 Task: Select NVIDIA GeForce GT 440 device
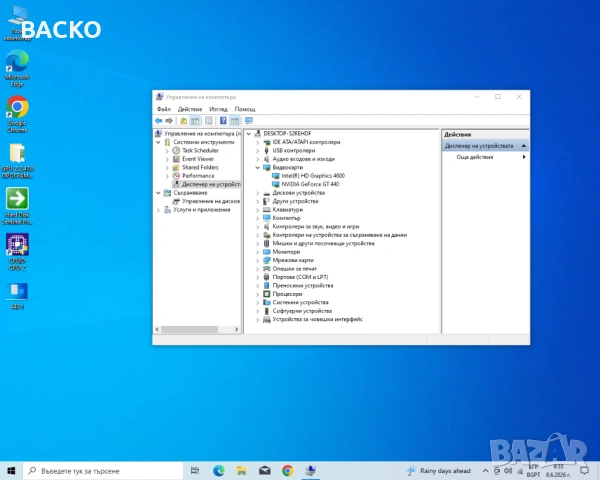pyautogui.click(x=310, y=184)
